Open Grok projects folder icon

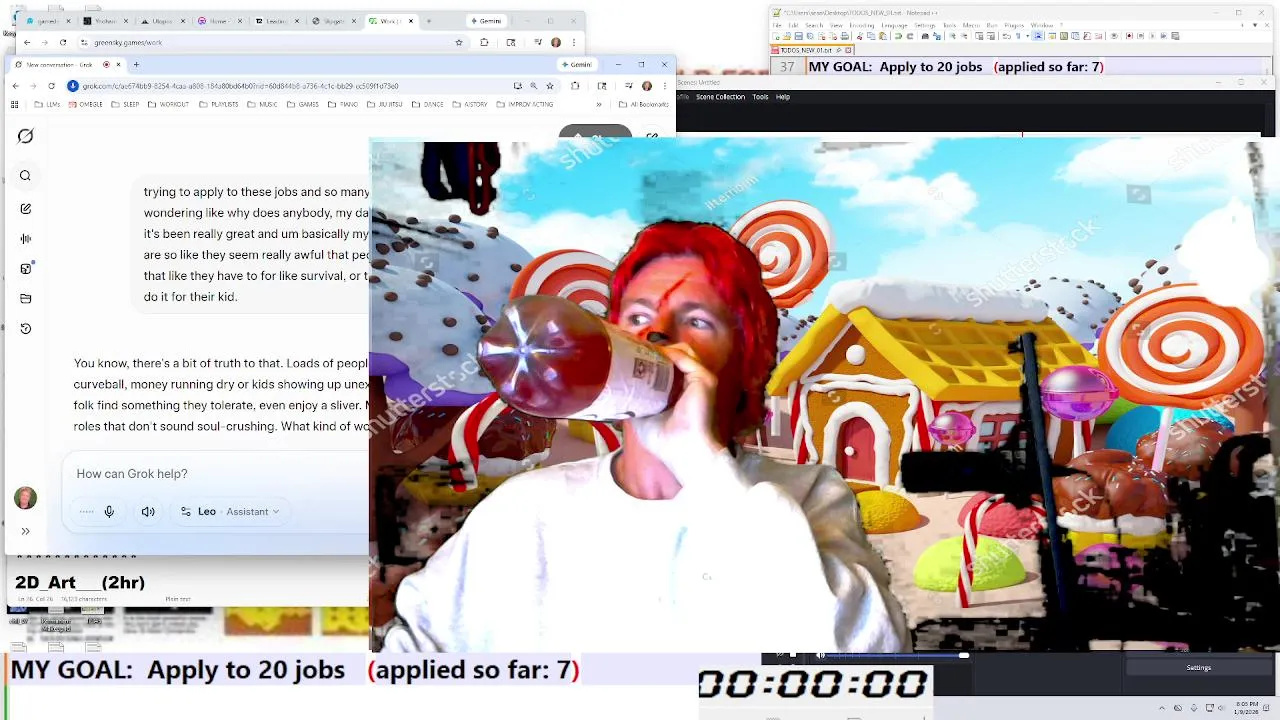coord(25,298)
